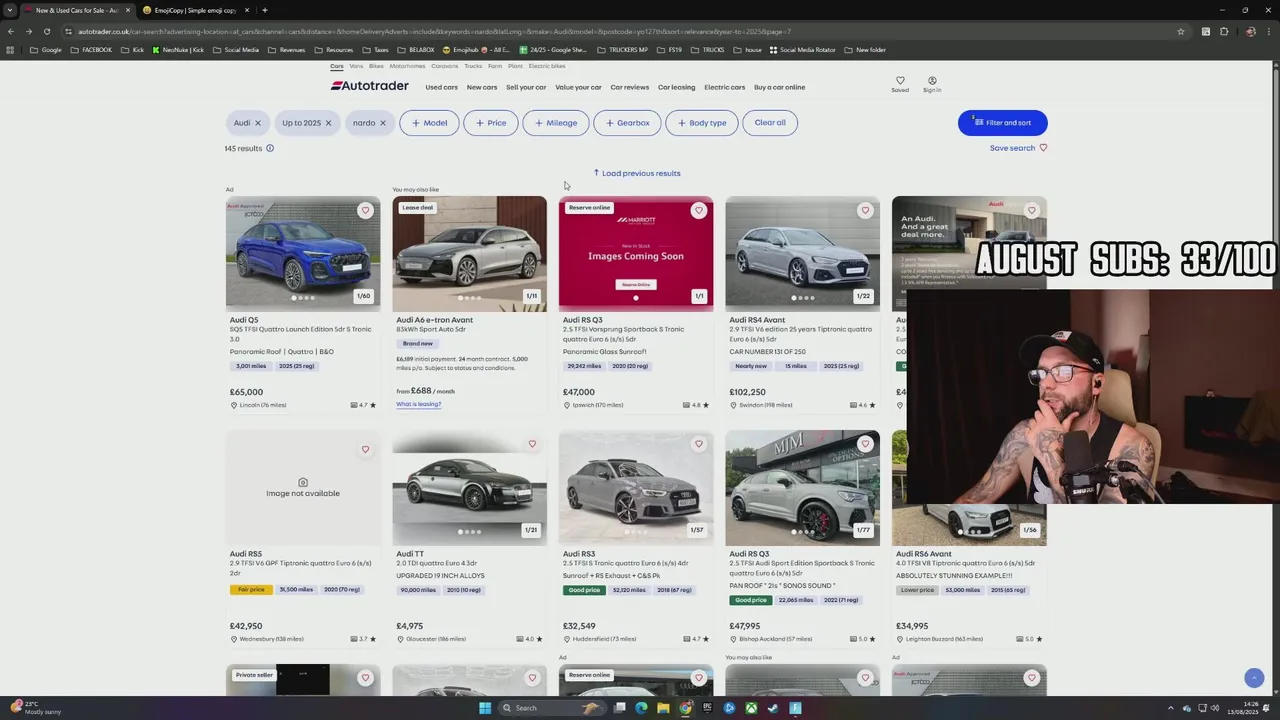Viewport: 1280px width, 720px height.
Task: Open Windows Start menu
Action: point(485,708)
